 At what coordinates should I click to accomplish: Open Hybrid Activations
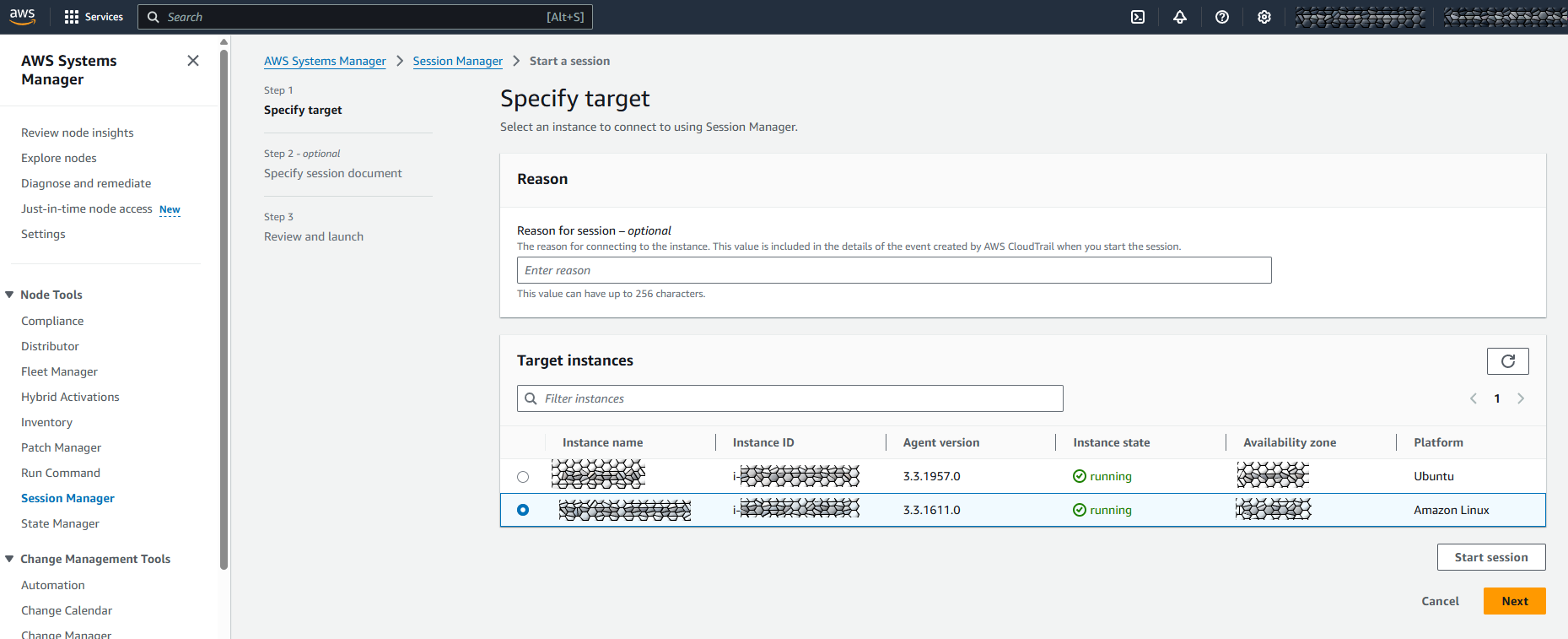click(x=70, y=397)
